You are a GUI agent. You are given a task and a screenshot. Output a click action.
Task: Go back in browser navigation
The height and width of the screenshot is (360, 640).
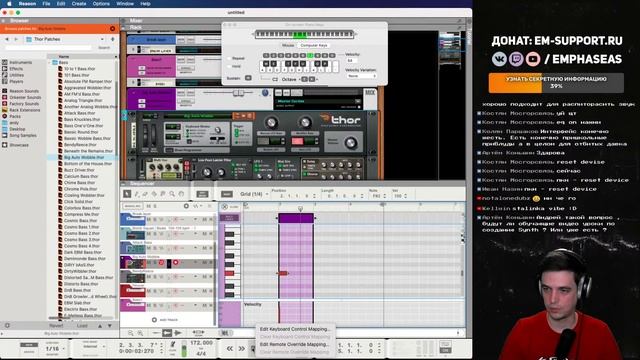point(7,39)
